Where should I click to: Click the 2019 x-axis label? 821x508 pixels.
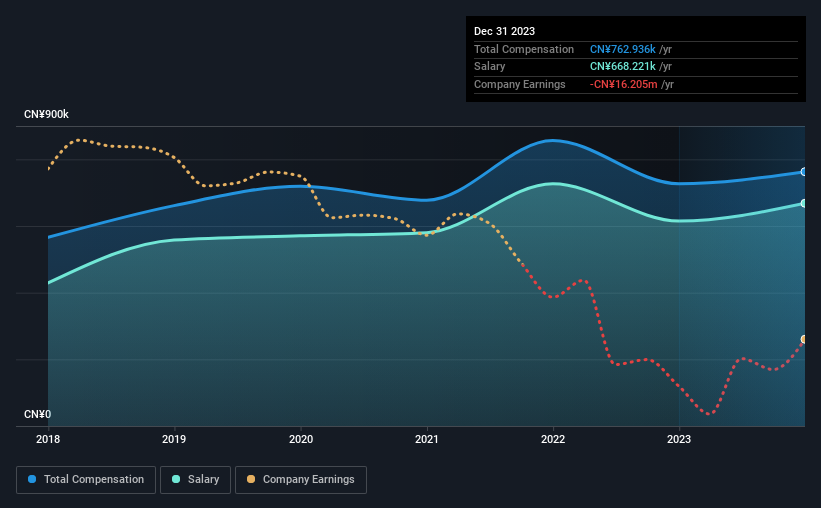click(x=174, y=439)
